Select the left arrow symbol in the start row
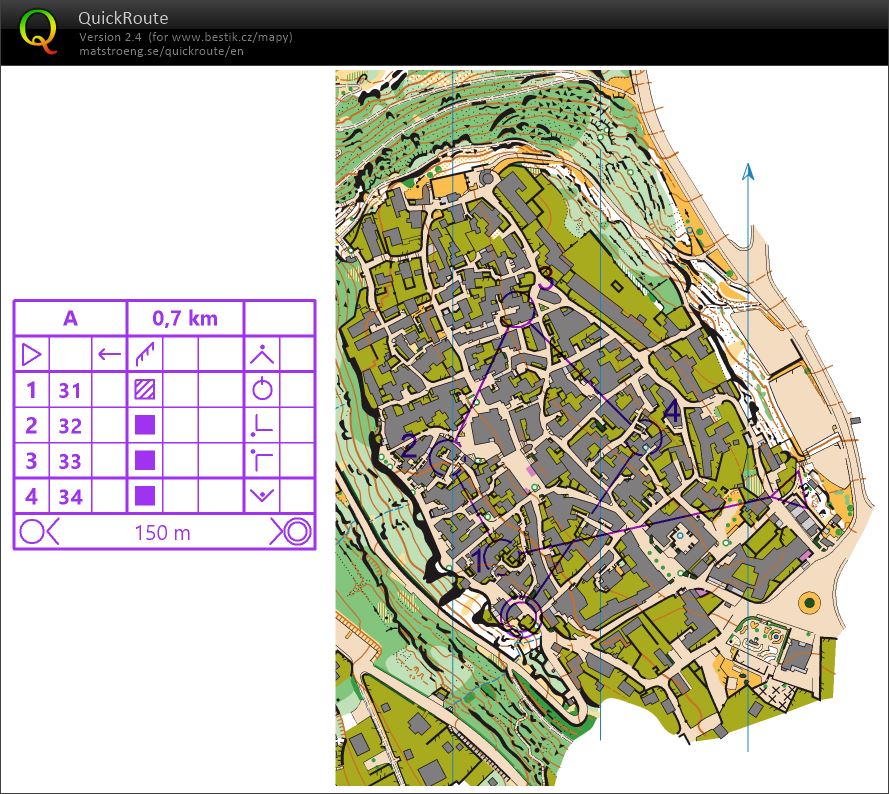The height and width of the screenshot is (794, 889). pos(109,353)
